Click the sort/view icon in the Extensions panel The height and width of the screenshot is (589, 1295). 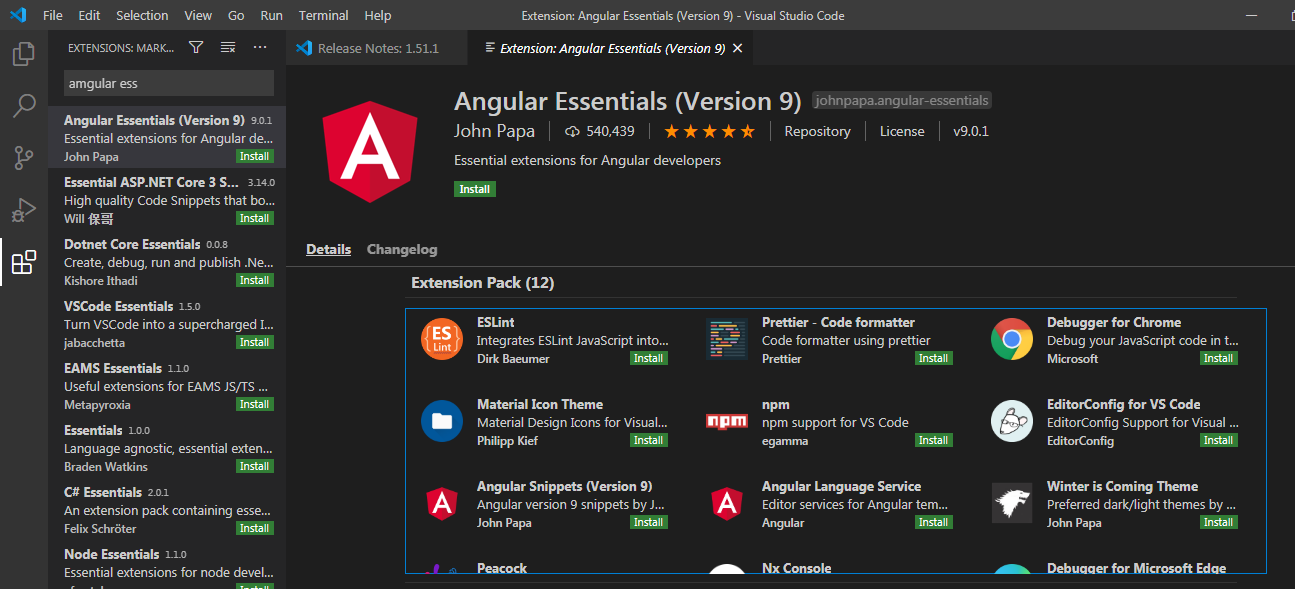227,46
